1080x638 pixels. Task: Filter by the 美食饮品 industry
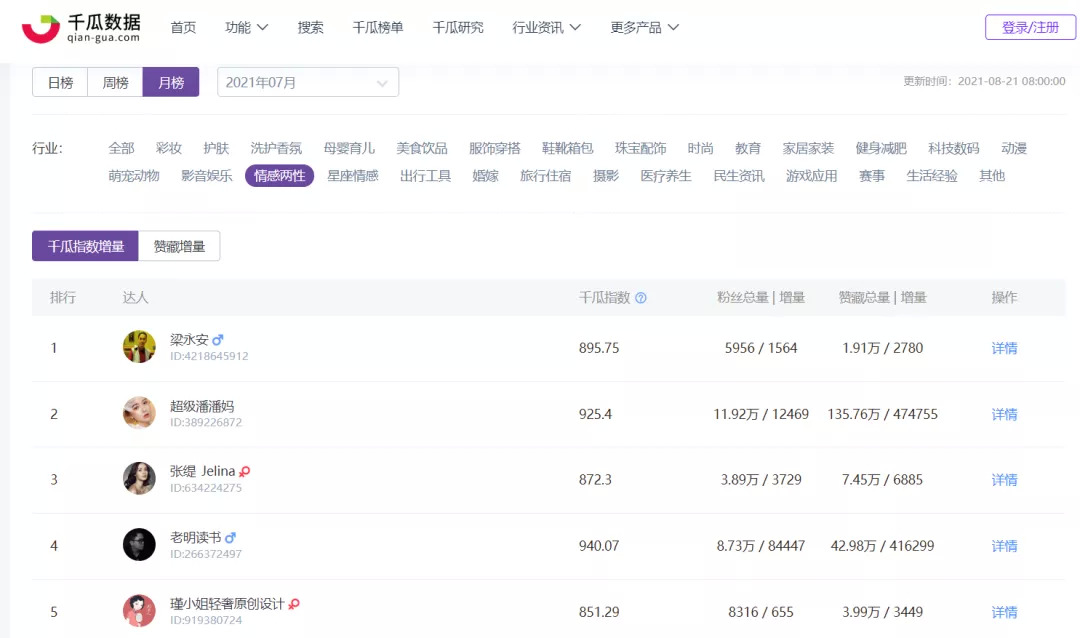point(422,148)
